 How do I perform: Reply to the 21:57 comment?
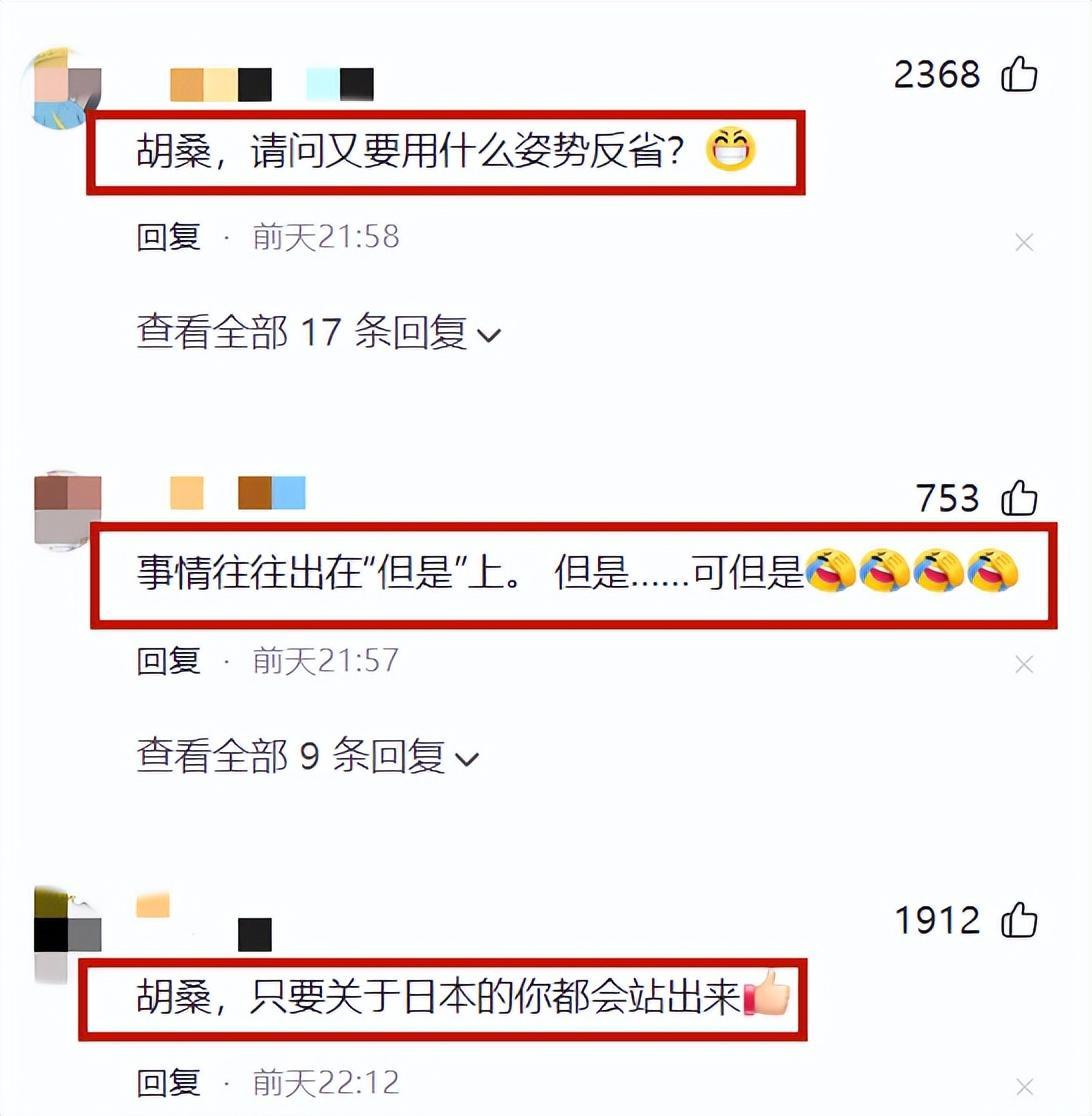pyautogui.click(x=168, y=660)
